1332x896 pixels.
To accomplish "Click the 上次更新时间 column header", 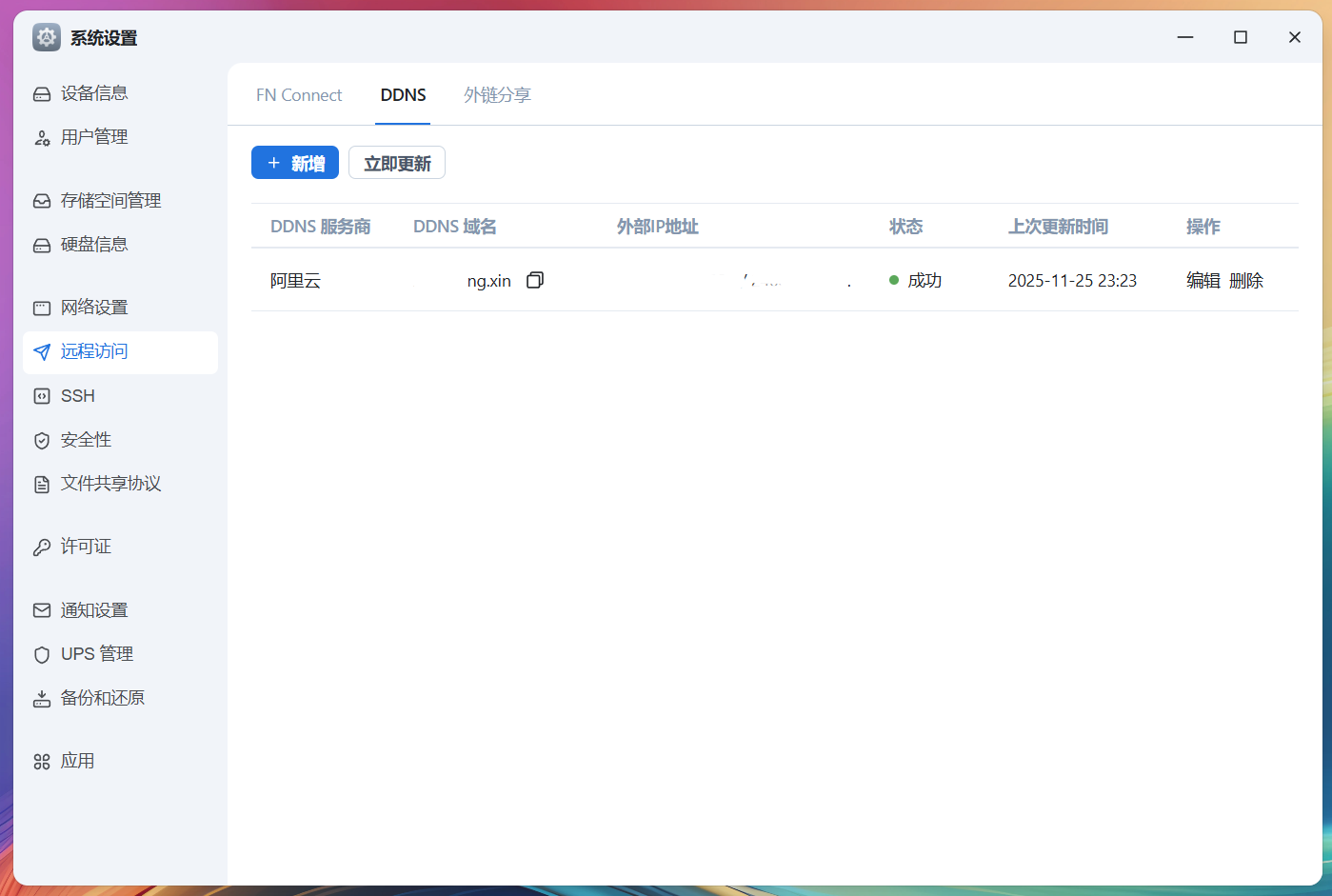I will [1059, 227].
